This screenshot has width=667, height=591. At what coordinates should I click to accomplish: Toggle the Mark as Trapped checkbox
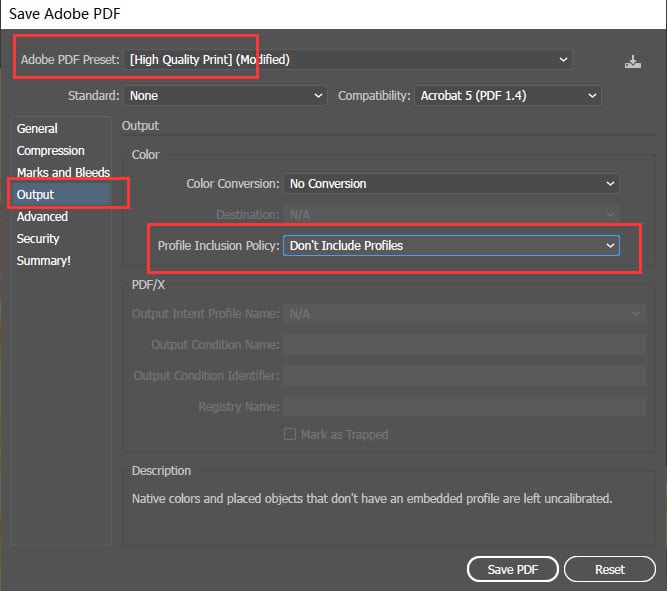click(x=290, y=434)
